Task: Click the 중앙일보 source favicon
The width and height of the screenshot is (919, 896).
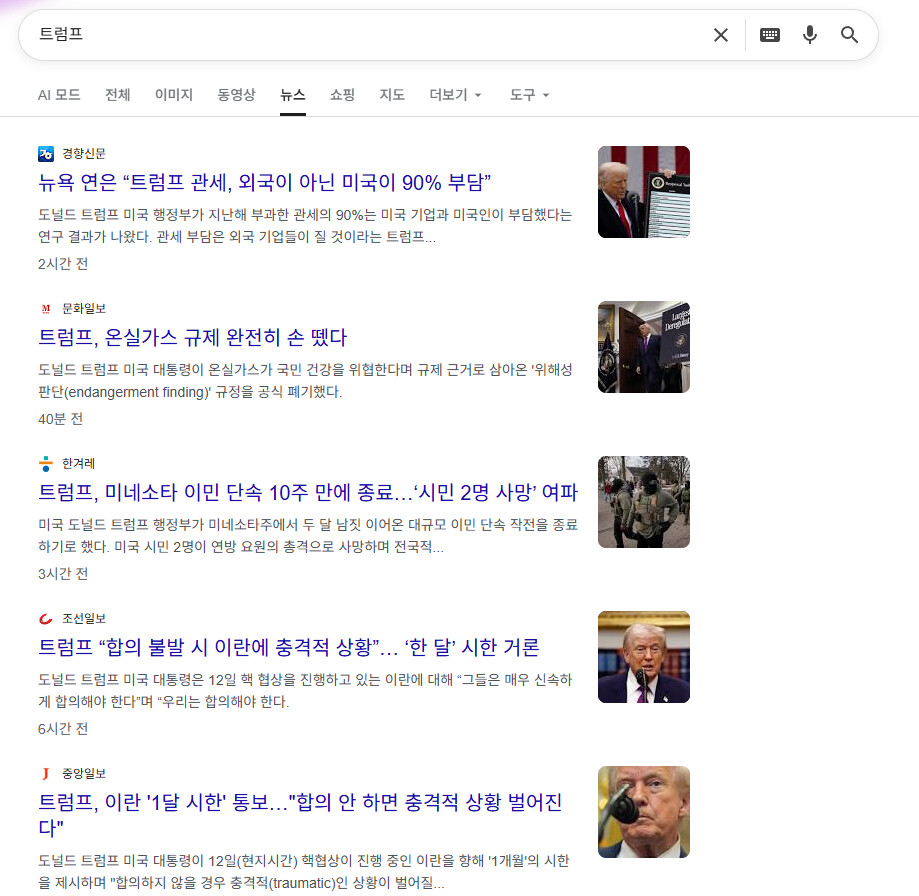Action: pos(46,774)
